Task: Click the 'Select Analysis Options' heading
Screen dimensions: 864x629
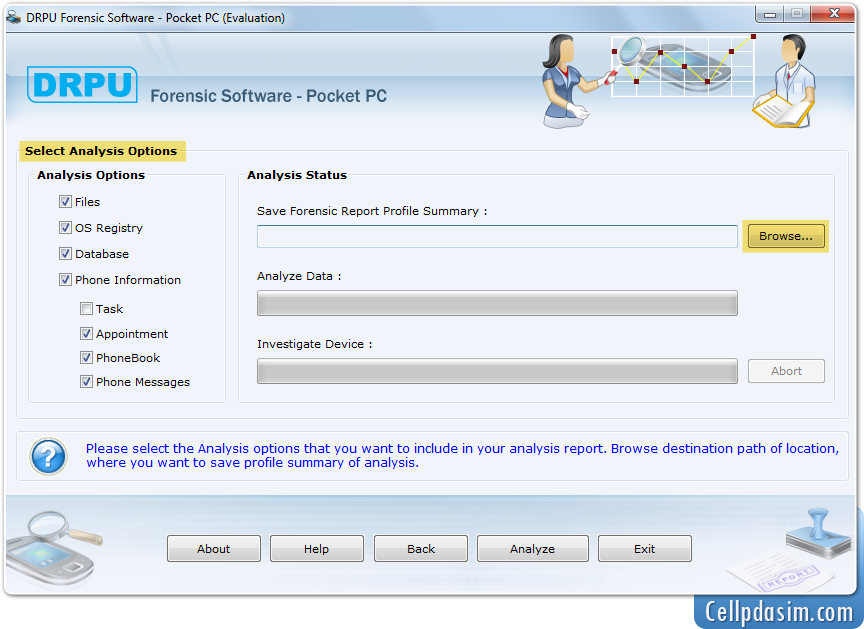Action: point(101,151)
